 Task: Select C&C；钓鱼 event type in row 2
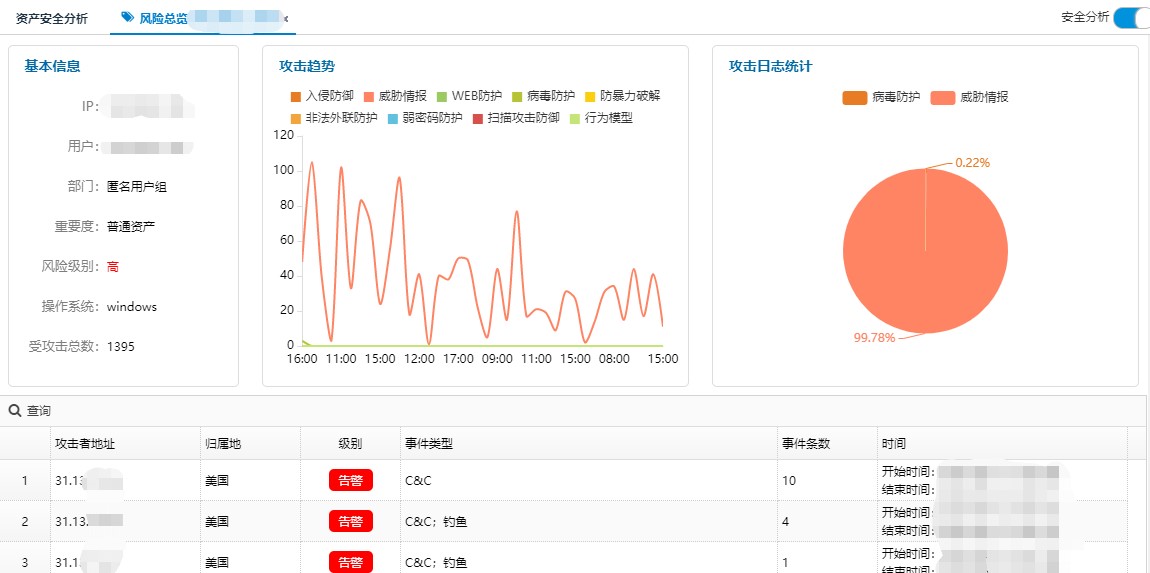click(x=436, y=522)
